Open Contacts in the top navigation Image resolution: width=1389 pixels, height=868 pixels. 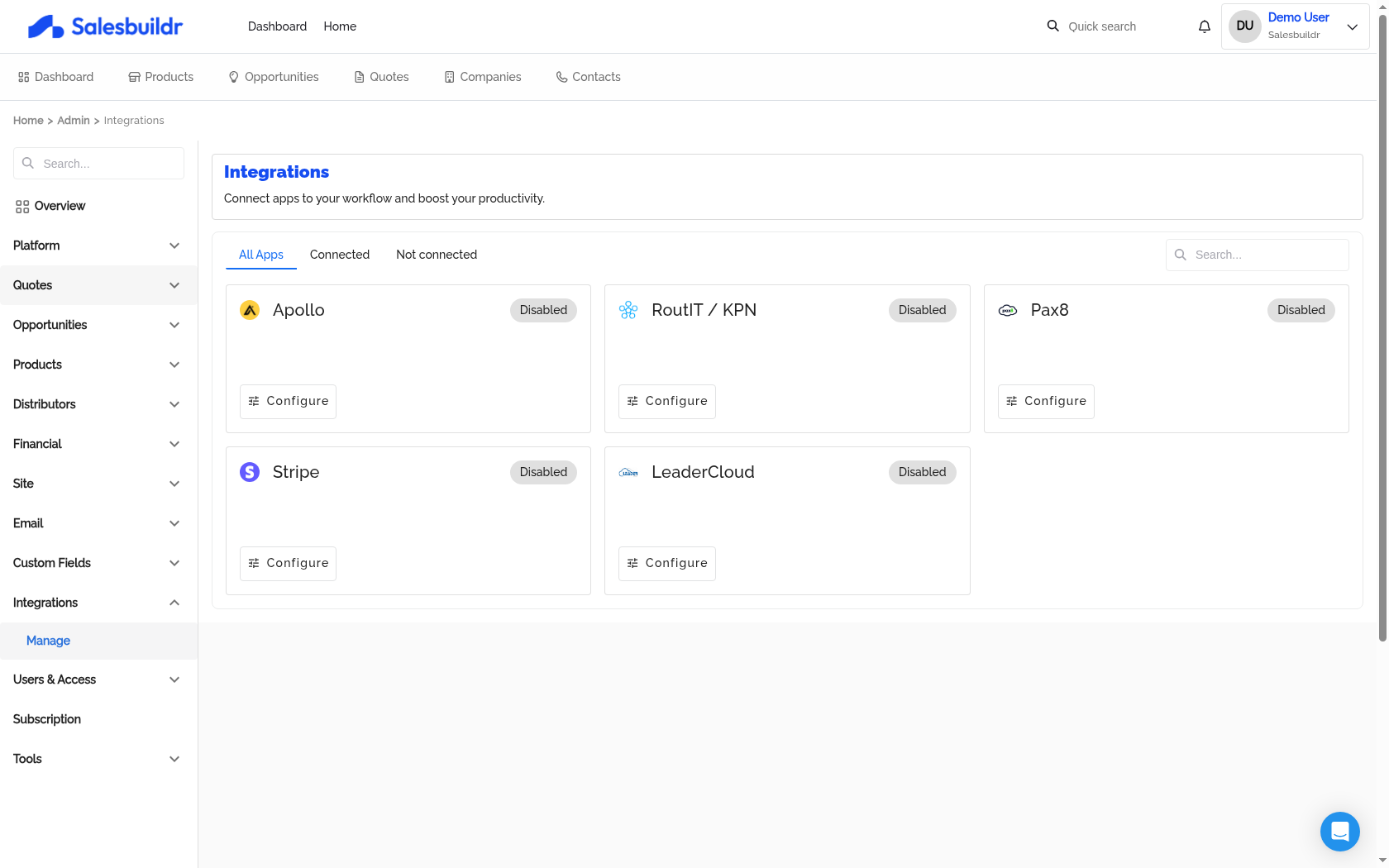[588, 77]
